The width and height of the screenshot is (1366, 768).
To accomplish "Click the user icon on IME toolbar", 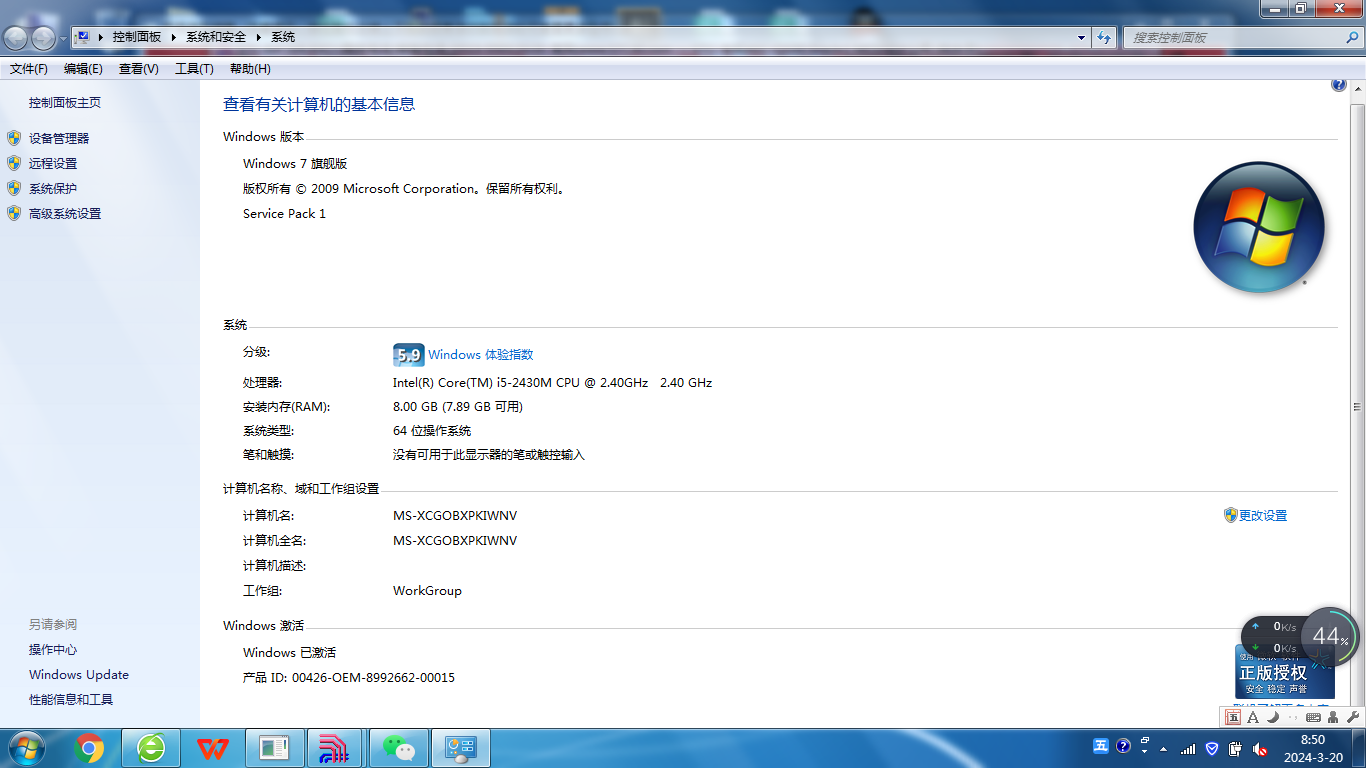I will pos(1333,717).
